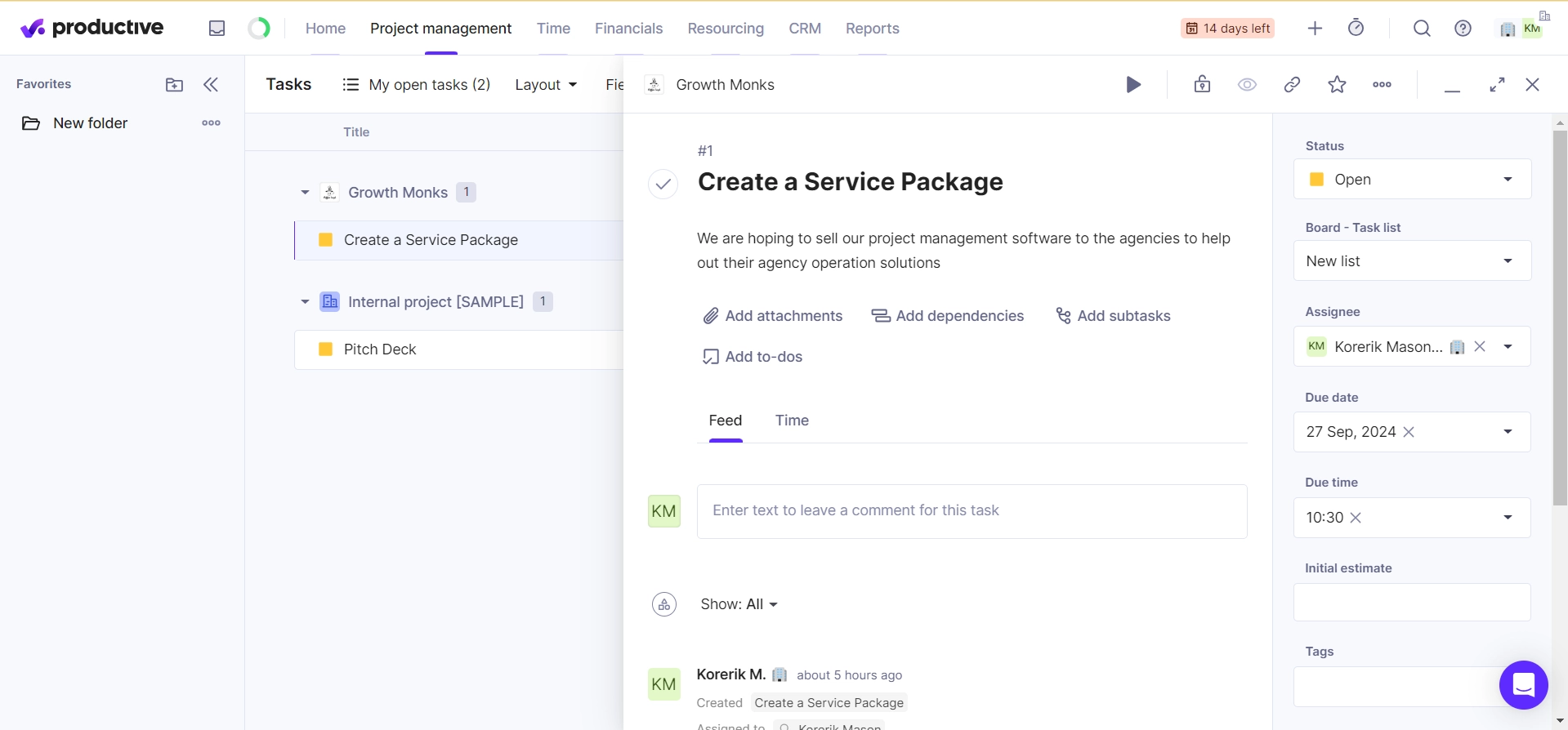Toggle the task privacy lock icon
This screenshot has height=730, width=1568.
1202,85
